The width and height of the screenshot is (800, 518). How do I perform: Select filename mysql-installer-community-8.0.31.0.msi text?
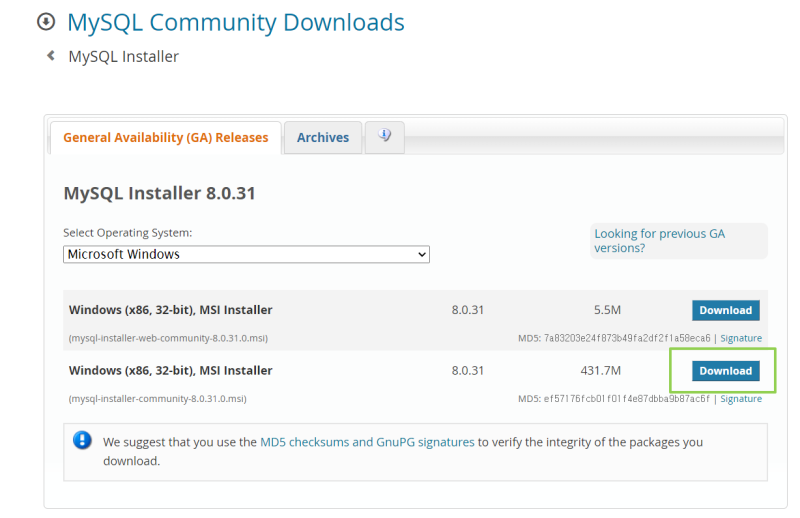158,399
